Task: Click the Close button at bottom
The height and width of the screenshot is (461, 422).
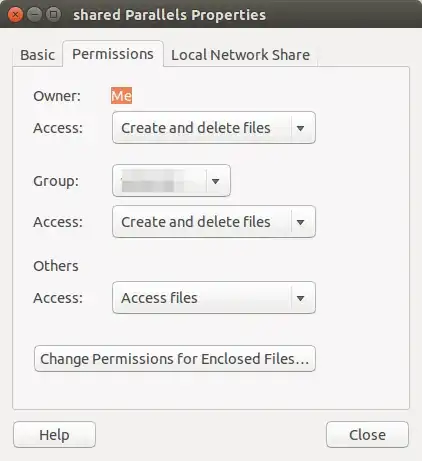Action: click(x=367, y=435)
